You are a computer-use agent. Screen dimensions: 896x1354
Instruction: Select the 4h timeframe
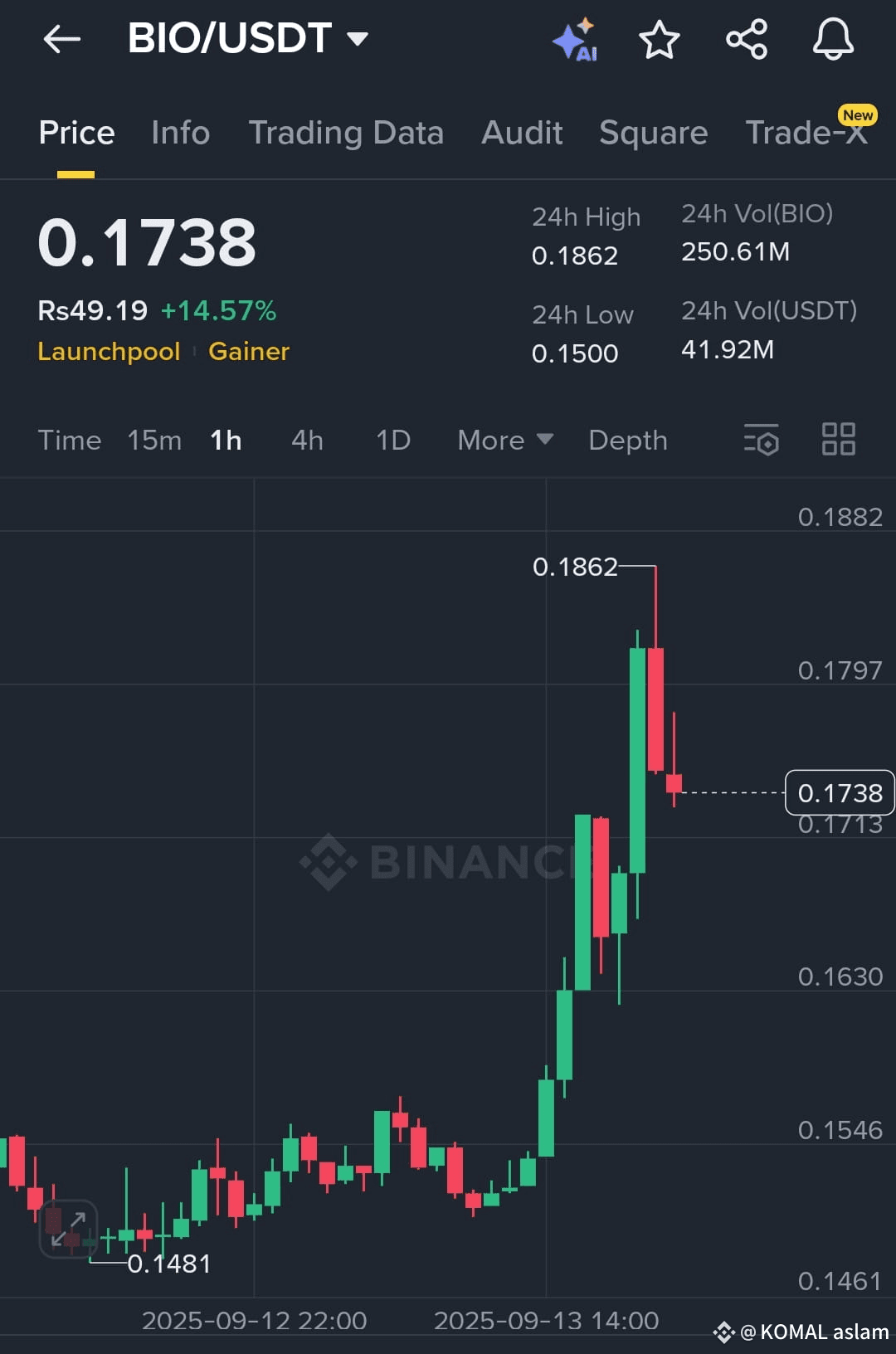(307, 440)
